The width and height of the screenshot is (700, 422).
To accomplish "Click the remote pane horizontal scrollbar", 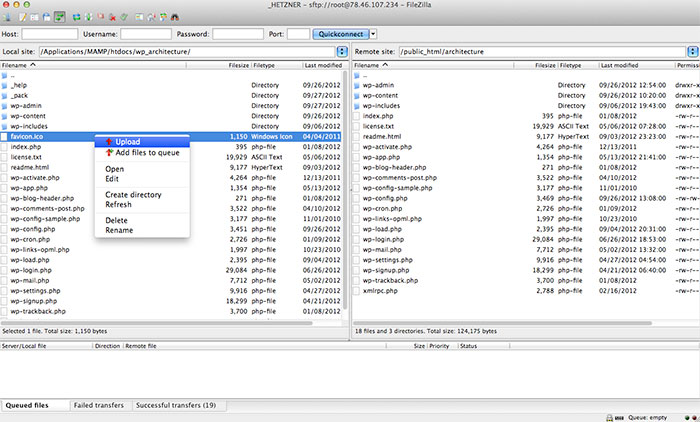I will (x=503, y=323).
